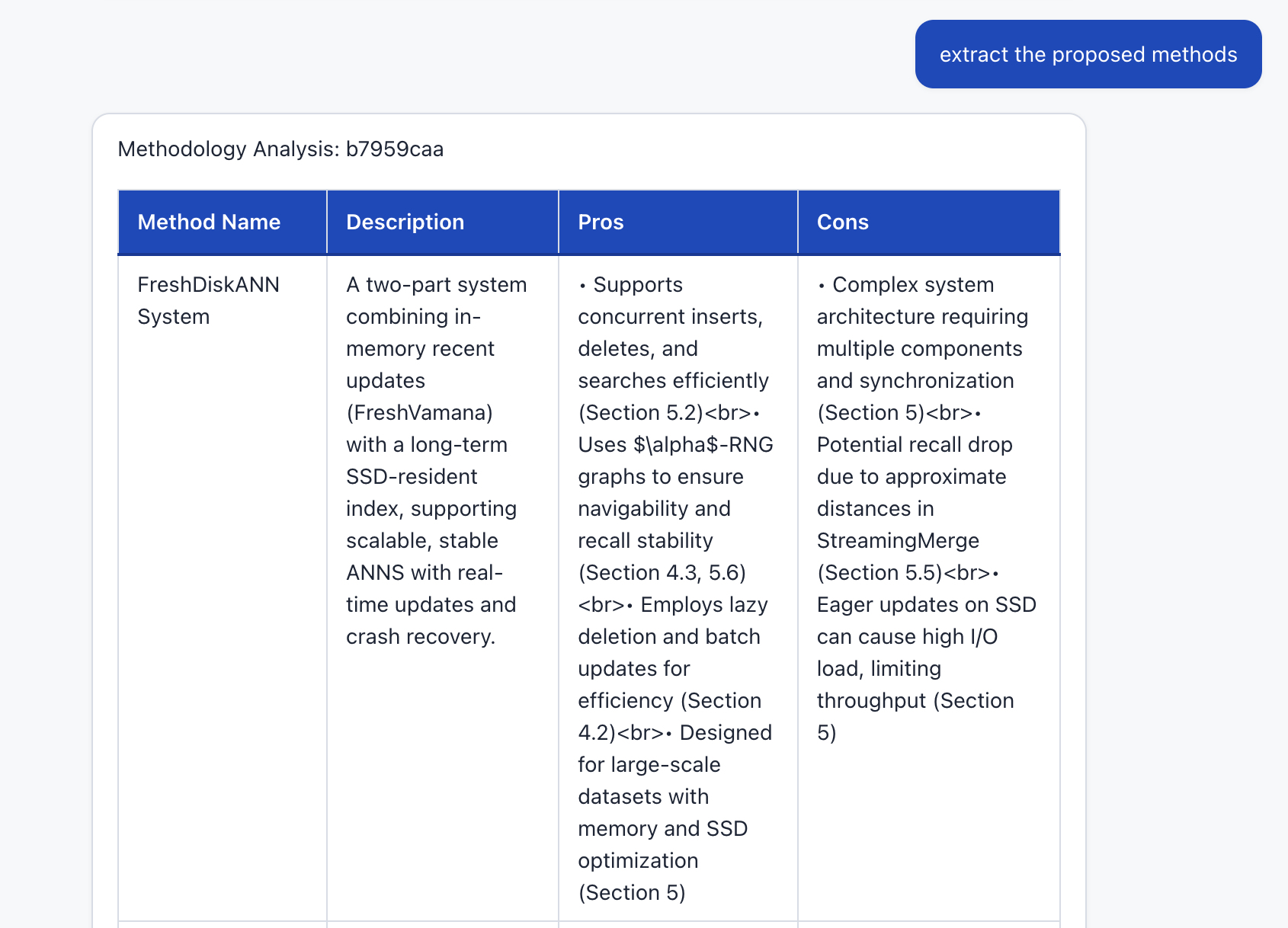
Task: Click "Supports" in the first Pros bullet
Action: click(x=637, y=285)
